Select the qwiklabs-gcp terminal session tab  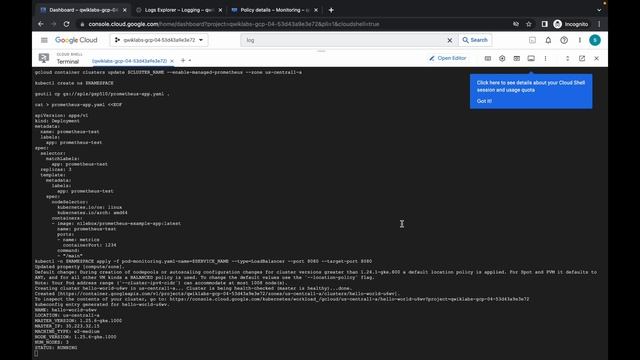129,61
